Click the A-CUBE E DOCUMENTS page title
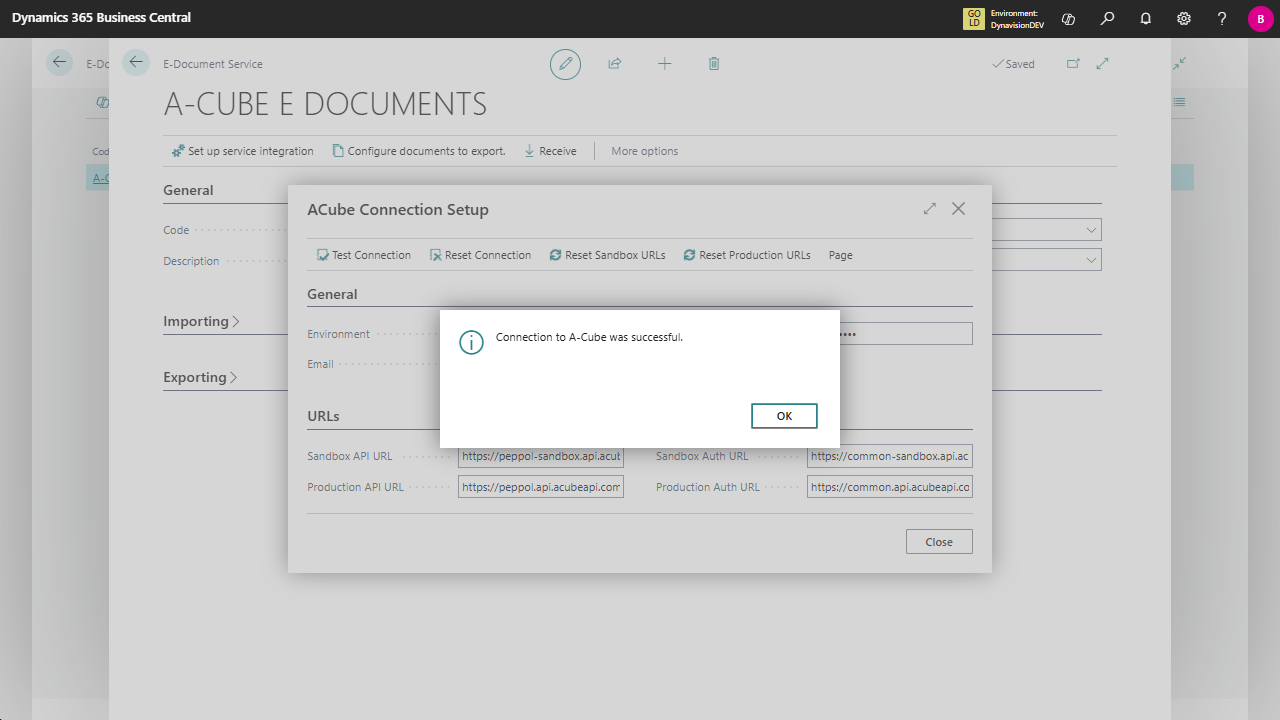The image size is (1280, 720). coord(325,103)
